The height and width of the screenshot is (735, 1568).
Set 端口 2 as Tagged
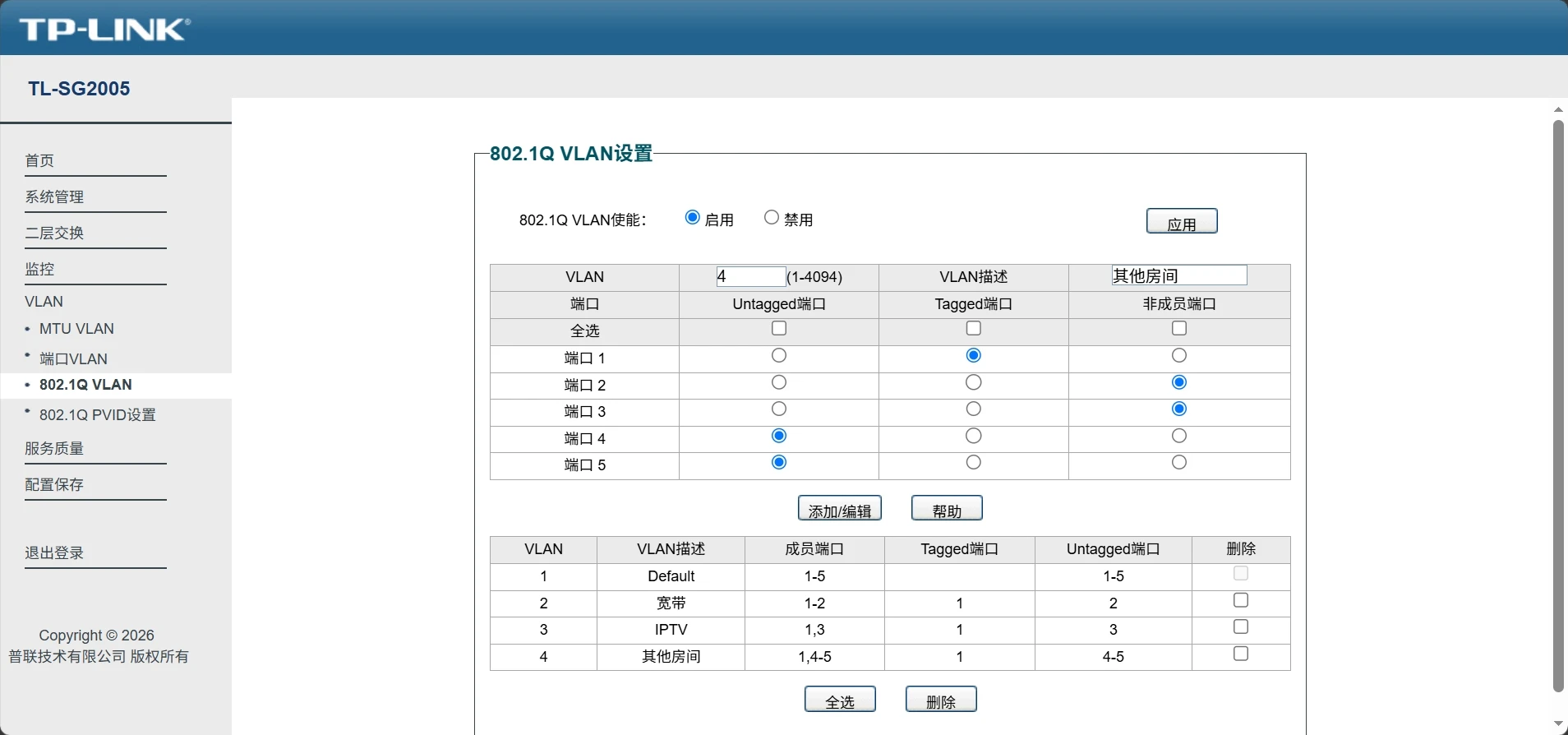click(974, 382)
